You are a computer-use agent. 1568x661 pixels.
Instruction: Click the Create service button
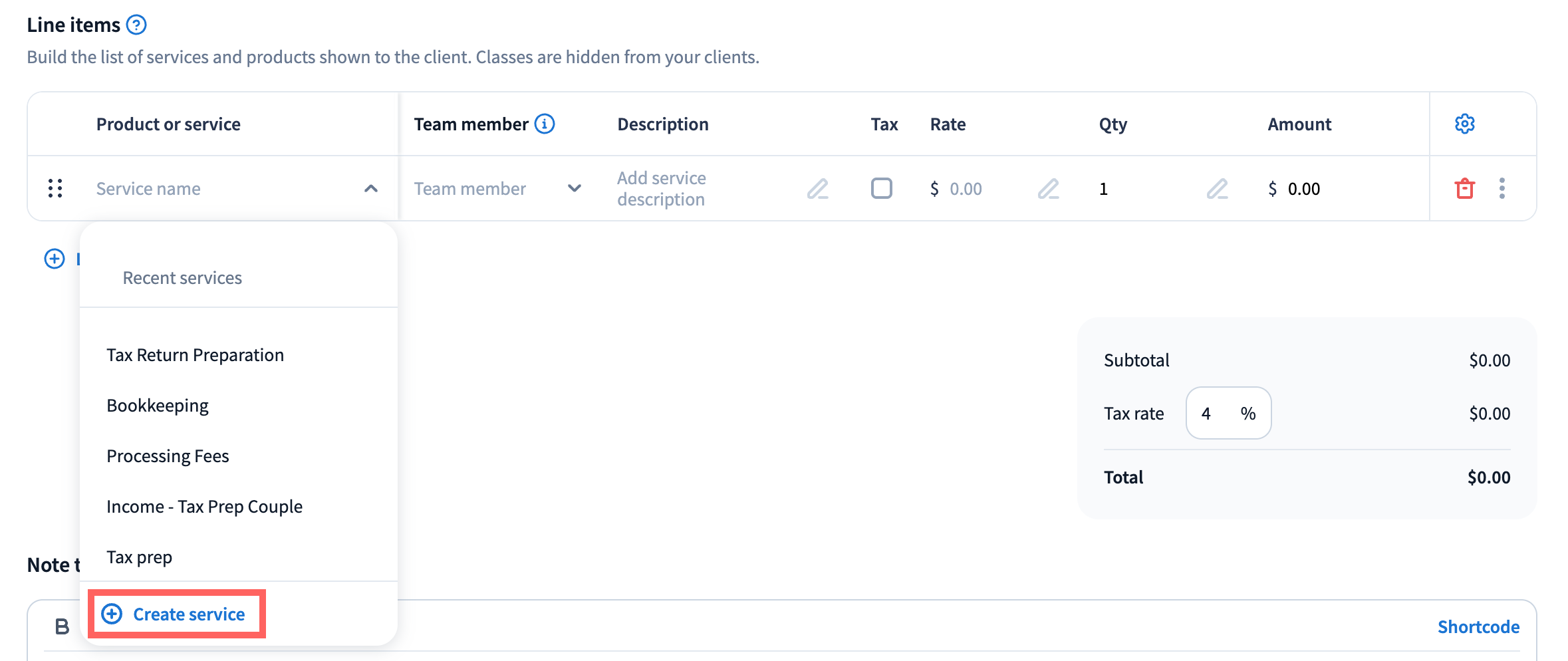pos(177,614)
